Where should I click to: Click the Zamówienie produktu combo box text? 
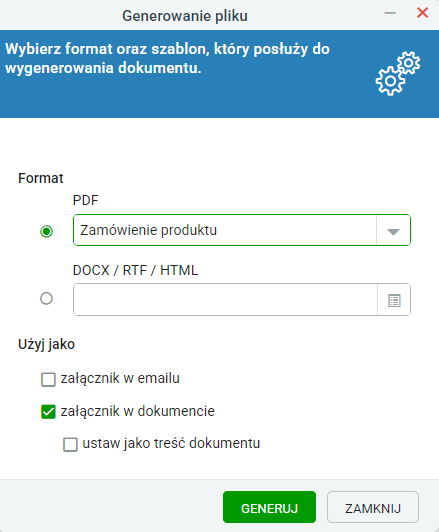click(x=148, y=230)
